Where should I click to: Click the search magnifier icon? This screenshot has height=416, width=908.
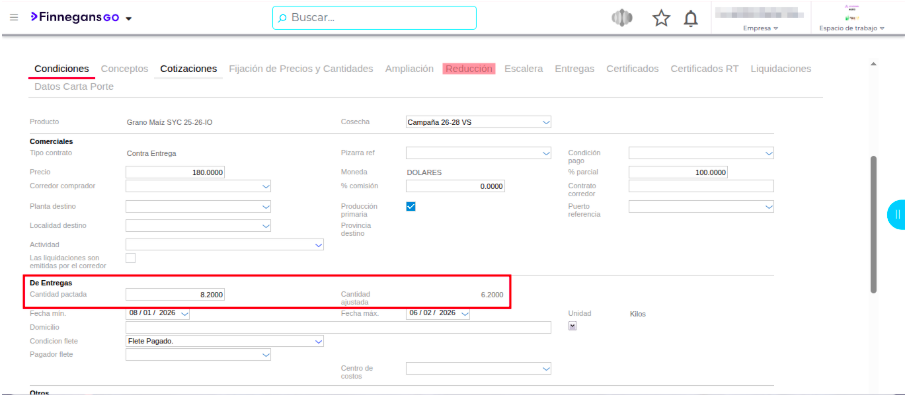(x=282, y=18)
